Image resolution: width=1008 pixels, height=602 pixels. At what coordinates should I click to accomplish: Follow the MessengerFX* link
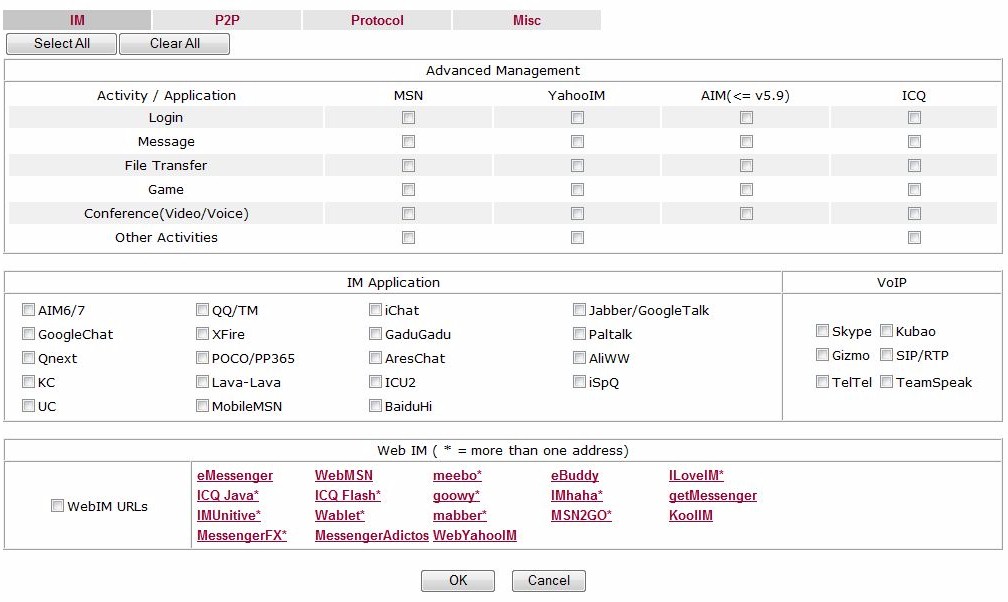coord(242,535)
